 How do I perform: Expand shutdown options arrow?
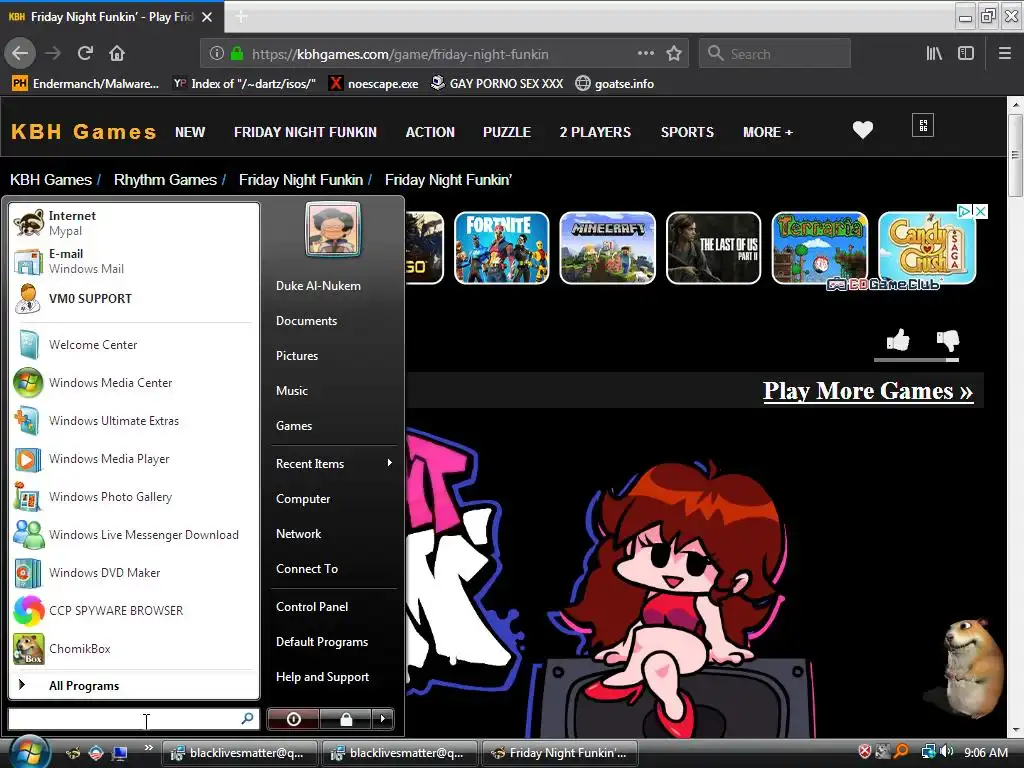pos(383,719)
